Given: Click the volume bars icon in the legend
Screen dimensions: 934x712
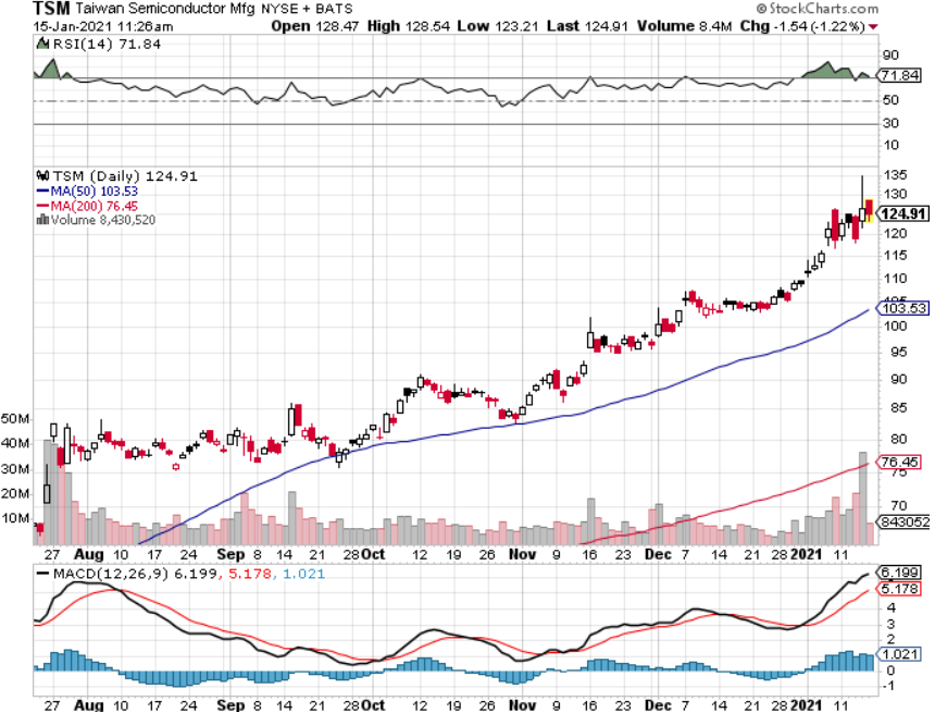Looking at the screenshot, I should click(x=42, y=220).
